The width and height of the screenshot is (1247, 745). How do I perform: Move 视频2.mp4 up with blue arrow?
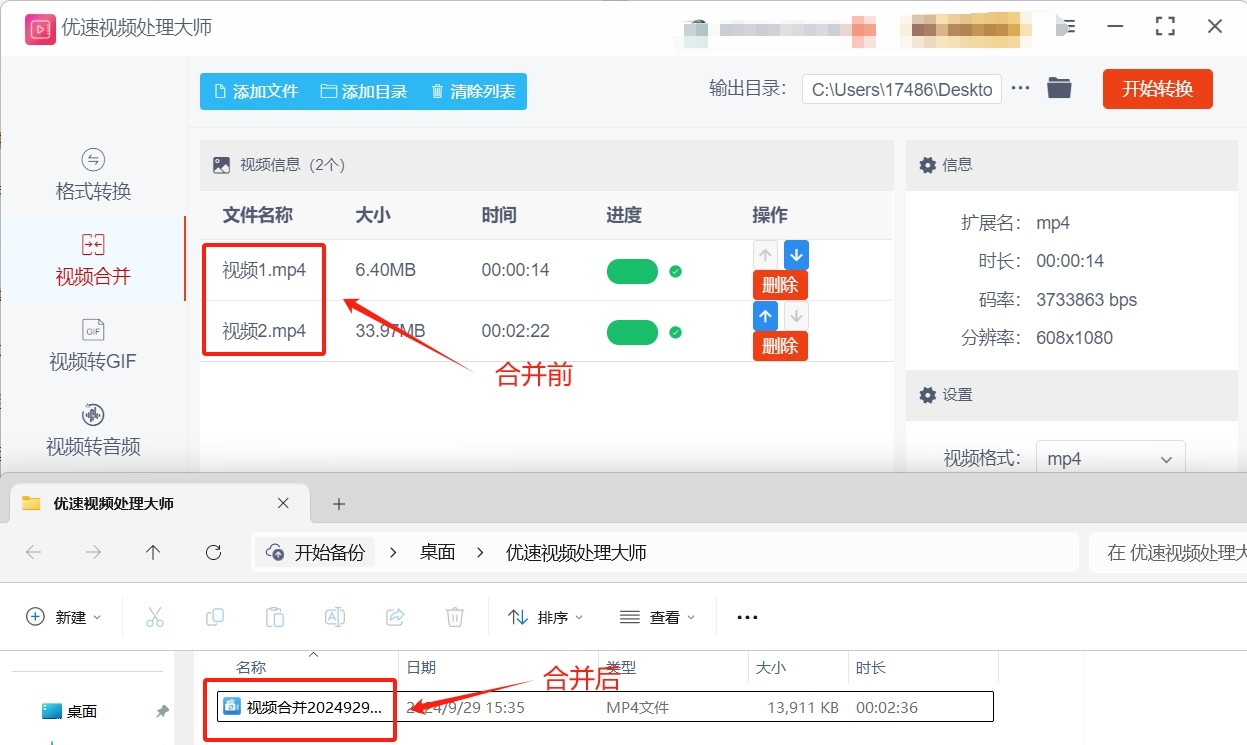(765, 317)
